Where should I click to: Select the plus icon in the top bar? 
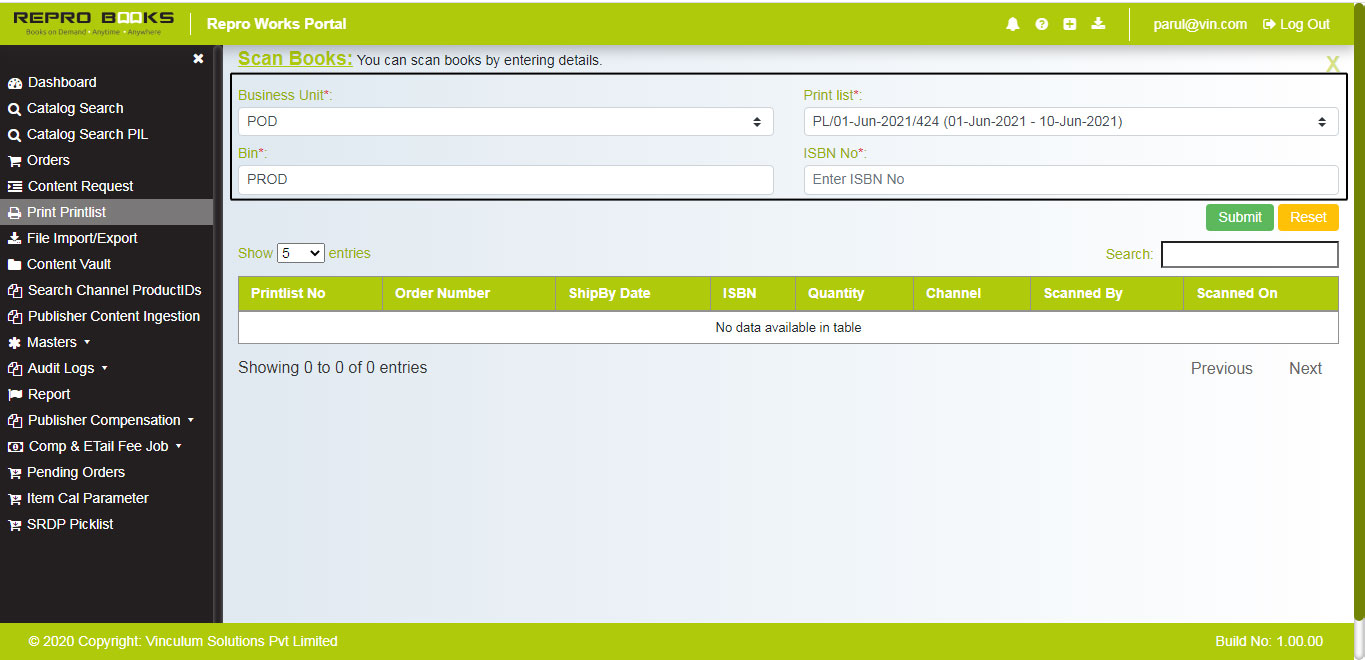(1069, 23)
